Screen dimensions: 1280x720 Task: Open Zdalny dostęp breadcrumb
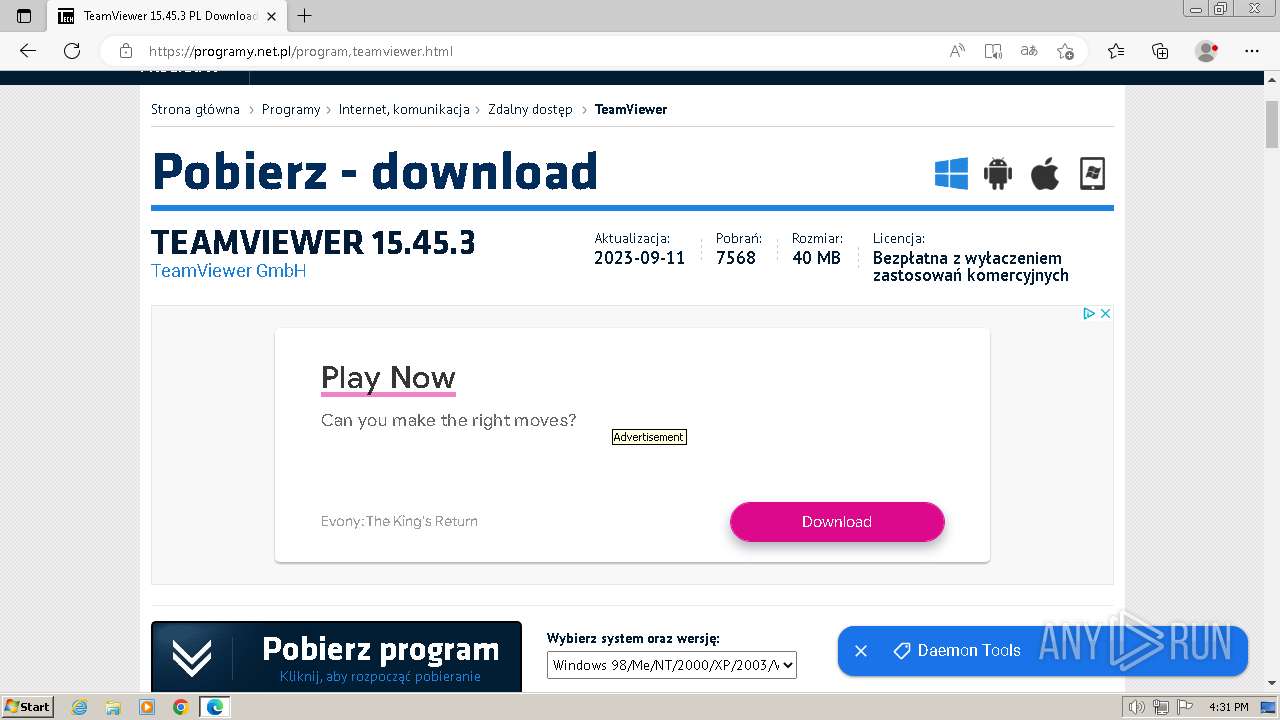tap(530, 109)
